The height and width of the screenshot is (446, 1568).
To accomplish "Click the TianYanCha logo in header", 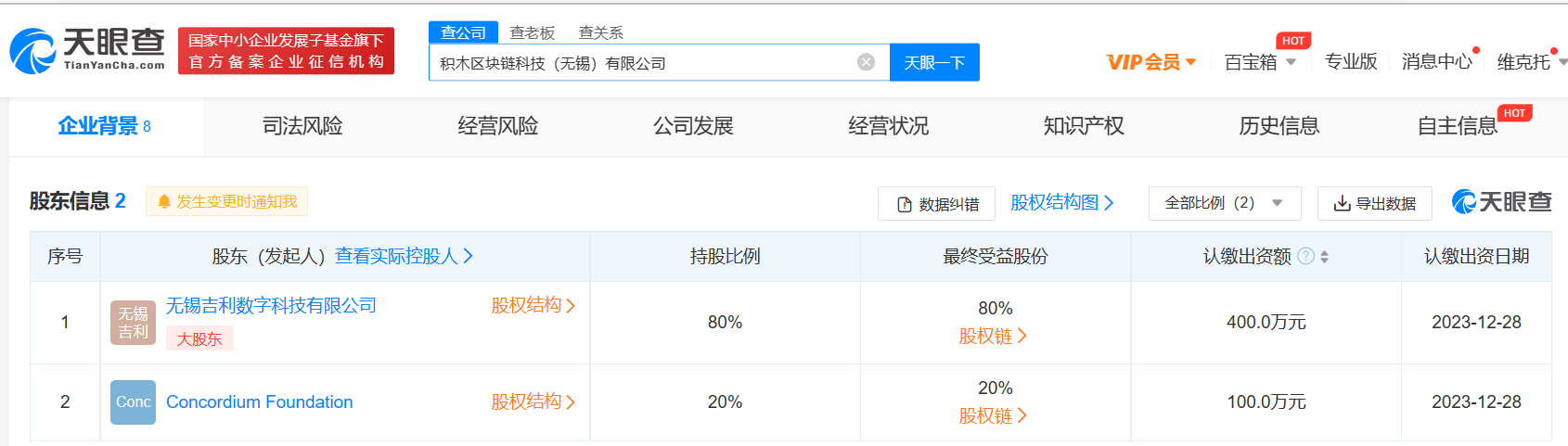I will pos(87,50).
